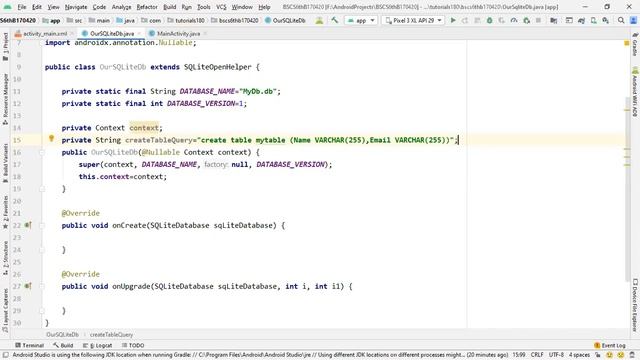Screen dimensions: 640x360
Task: Open the Gradle panel on right edge
Action: coord(635,44)
